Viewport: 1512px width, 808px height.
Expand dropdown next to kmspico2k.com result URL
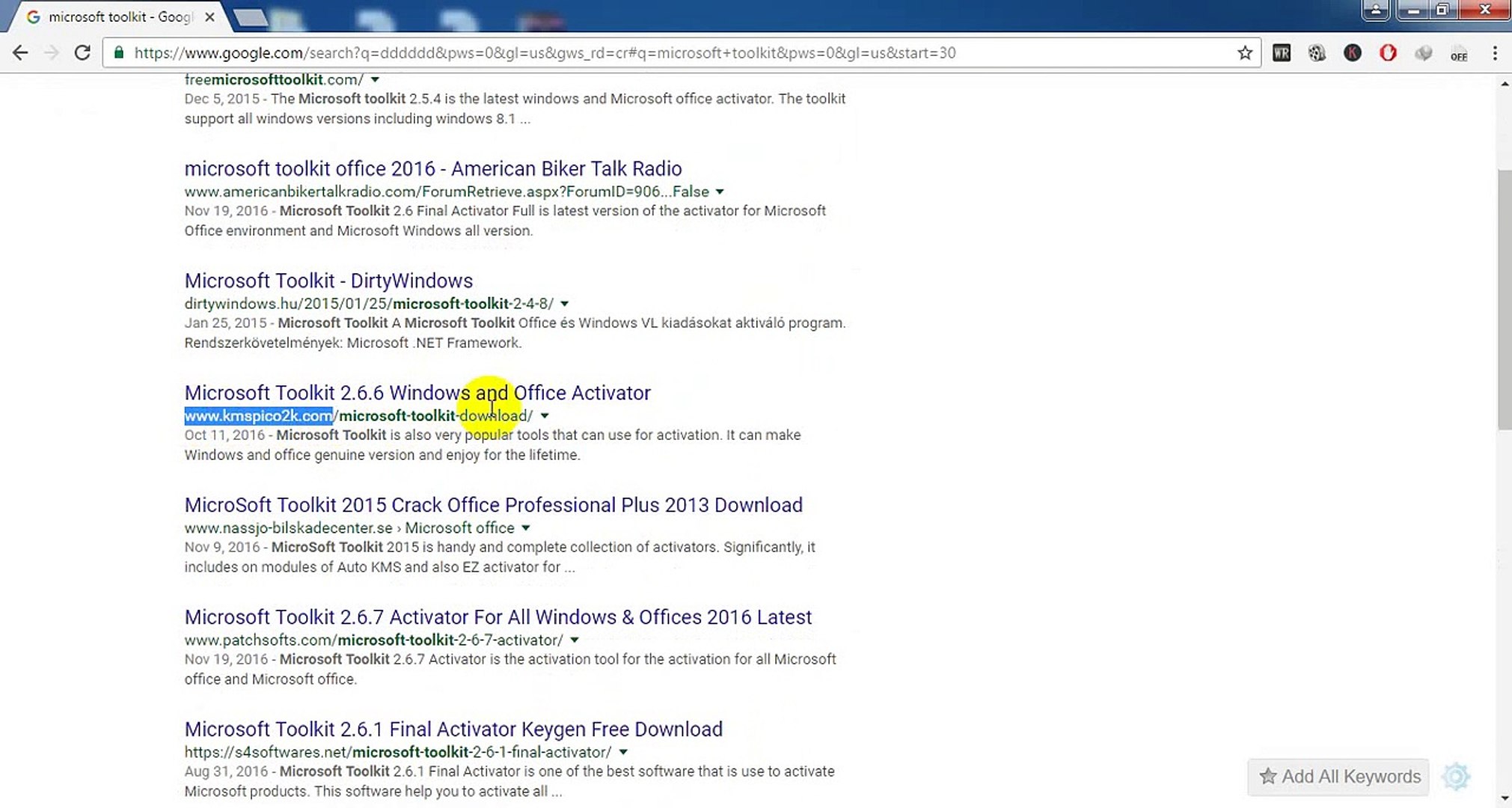click(545, 415)
